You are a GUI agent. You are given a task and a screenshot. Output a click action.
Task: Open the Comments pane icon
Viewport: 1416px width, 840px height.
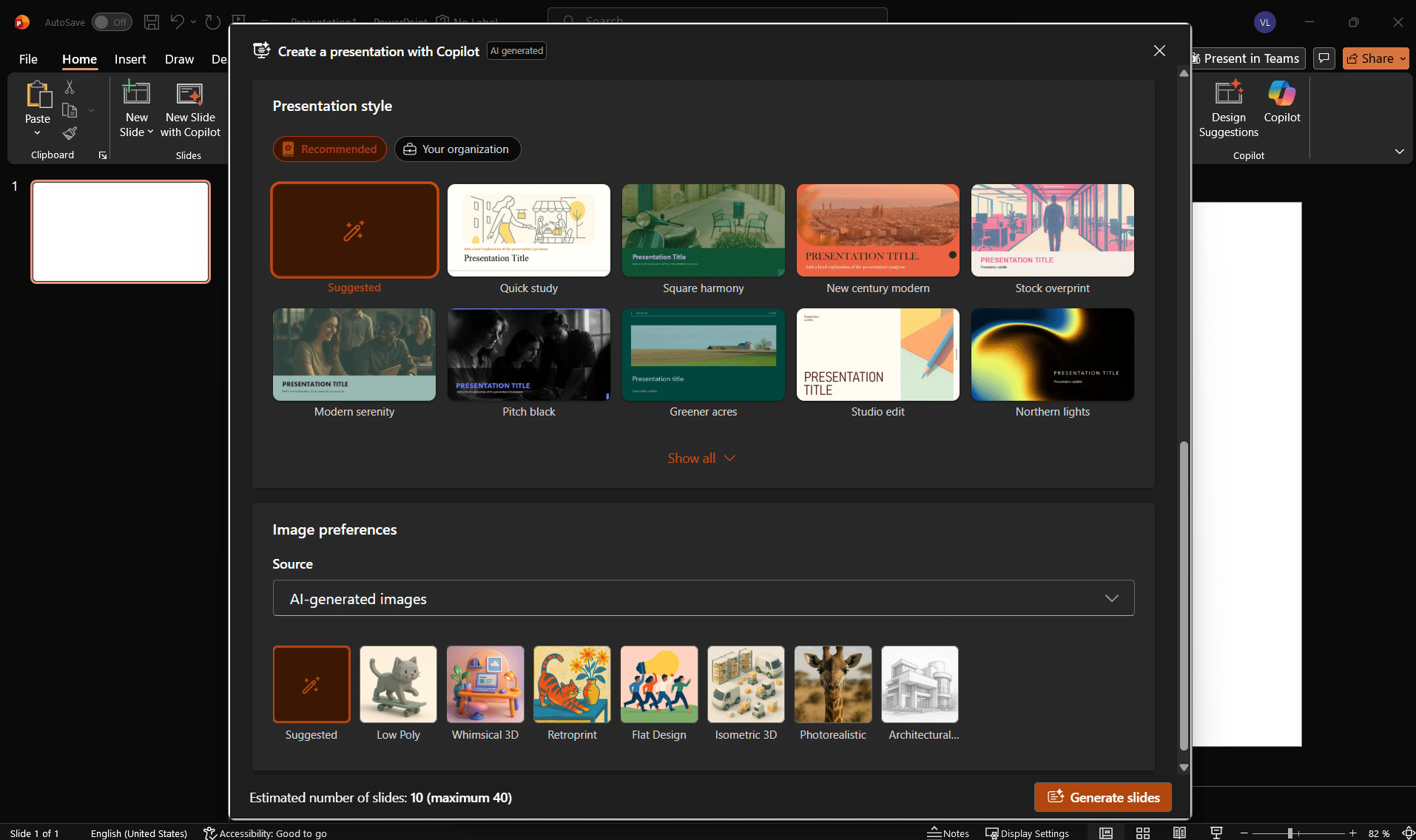pyautogui.click(x=1324, y=58)
